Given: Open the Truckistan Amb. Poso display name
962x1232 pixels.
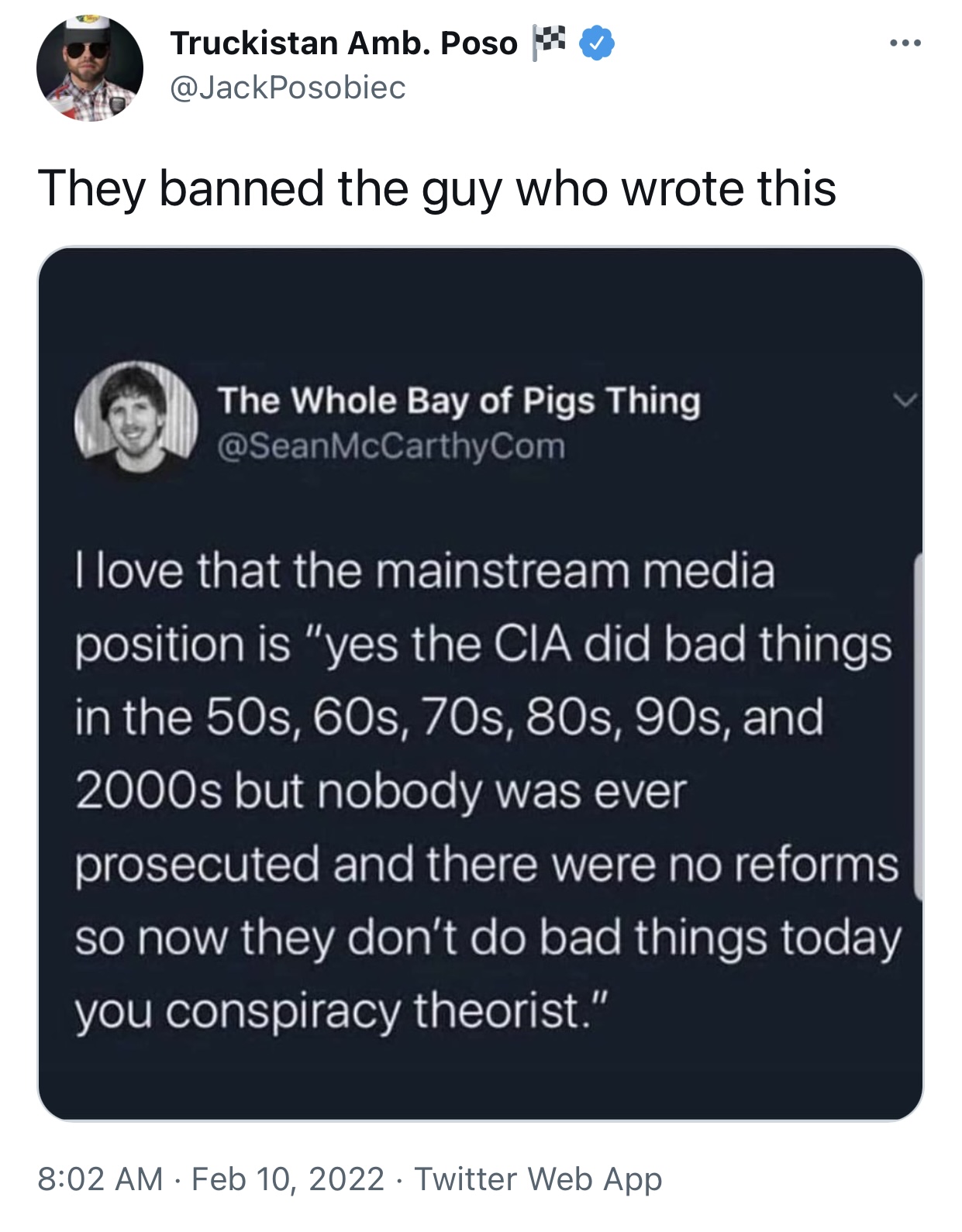Looking at the screenshot, I should pos(343,43).
